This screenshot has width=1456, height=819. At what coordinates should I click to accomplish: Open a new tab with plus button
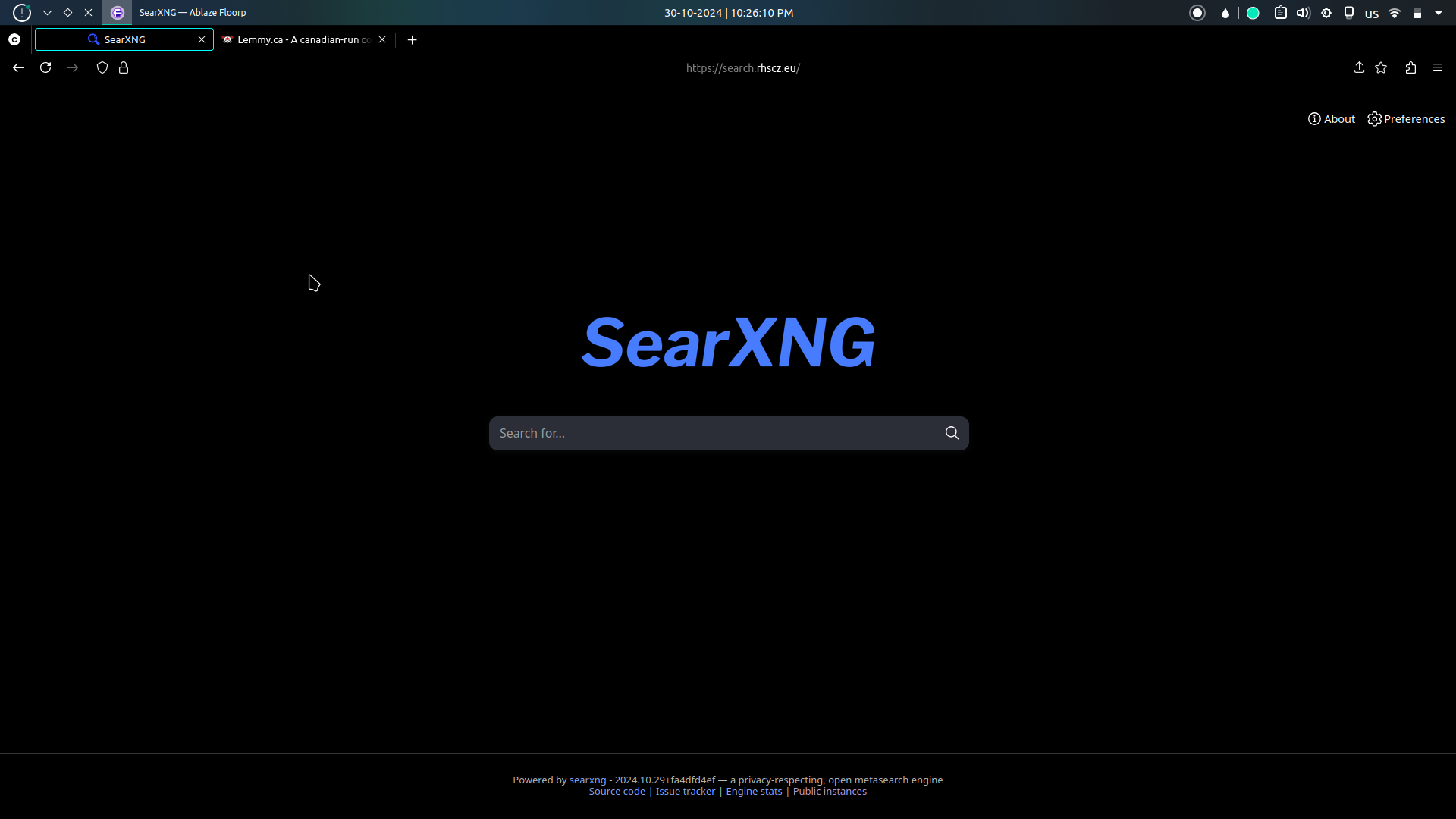pos(413,39)
